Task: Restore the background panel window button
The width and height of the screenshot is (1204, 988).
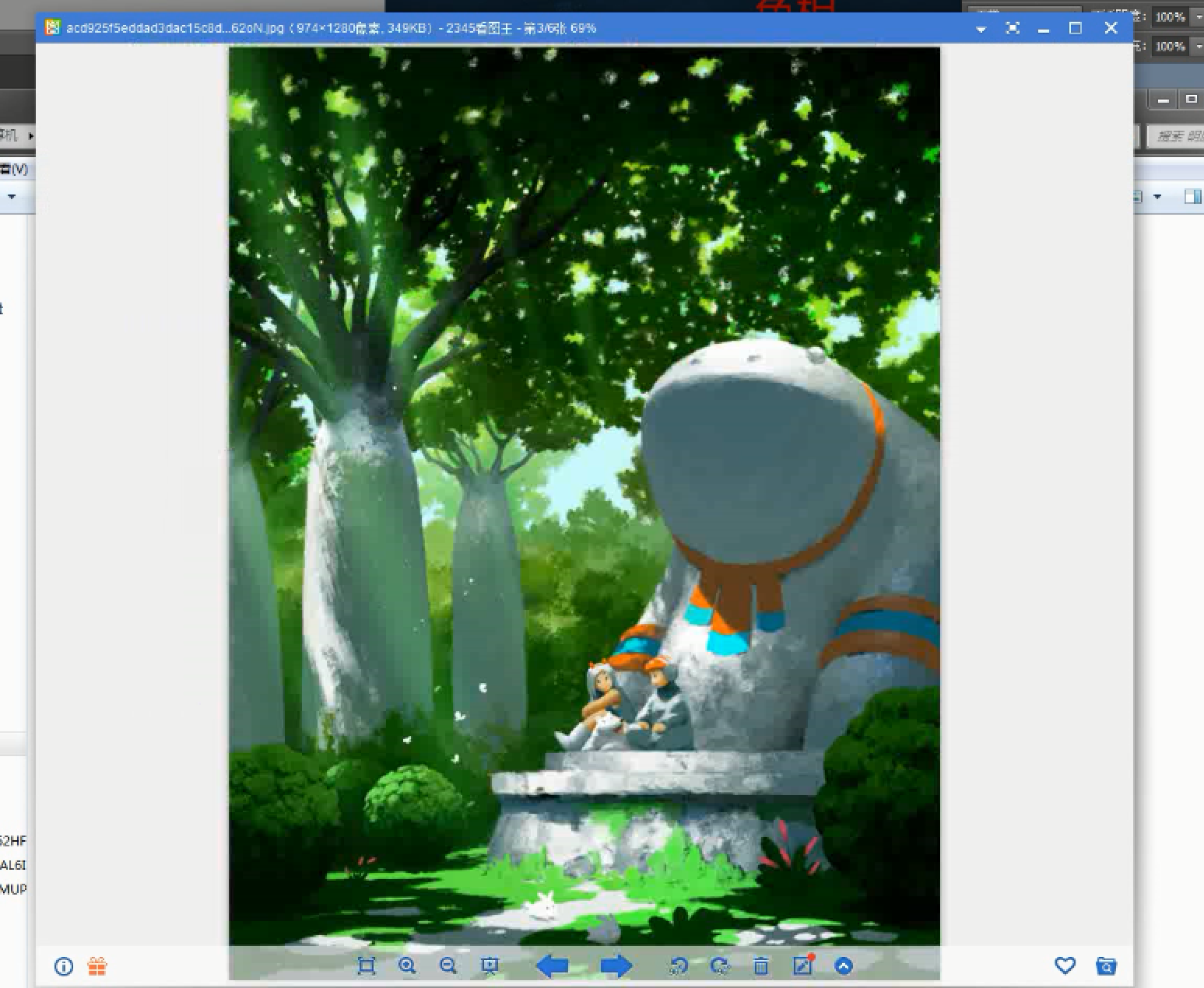Action: click(1191, 100)
